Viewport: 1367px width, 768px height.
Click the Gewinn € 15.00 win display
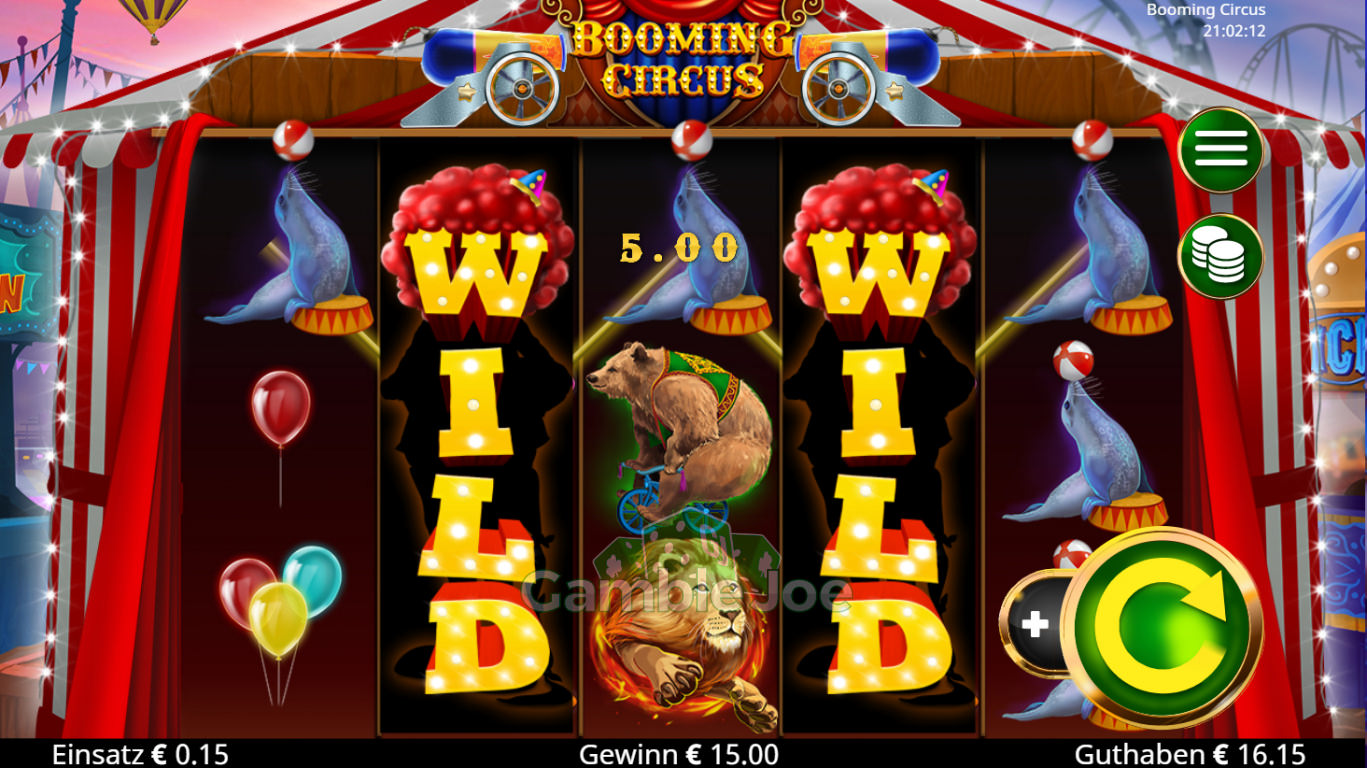679,754
